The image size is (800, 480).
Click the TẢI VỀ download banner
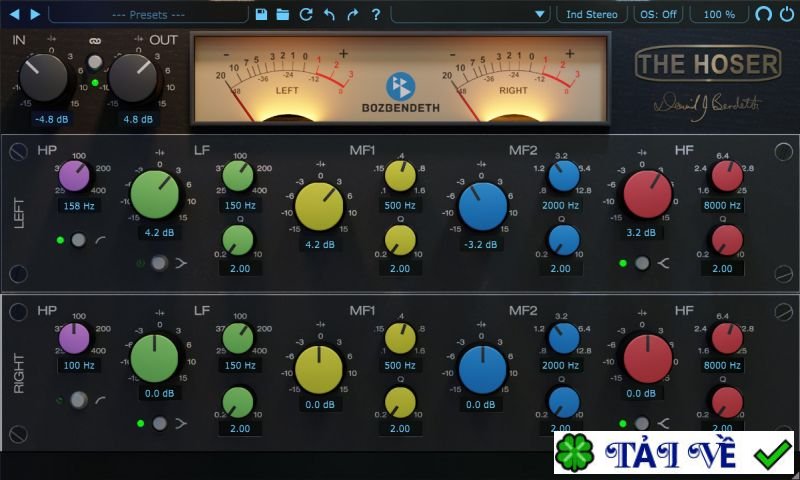click(675, 454)
